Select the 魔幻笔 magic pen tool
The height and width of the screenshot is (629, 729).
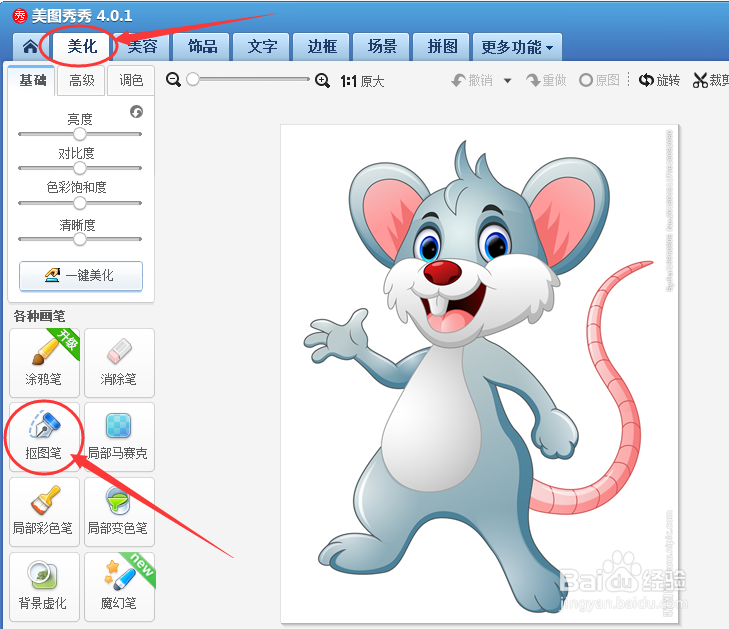pyautogui.click(x=119, y=587)
